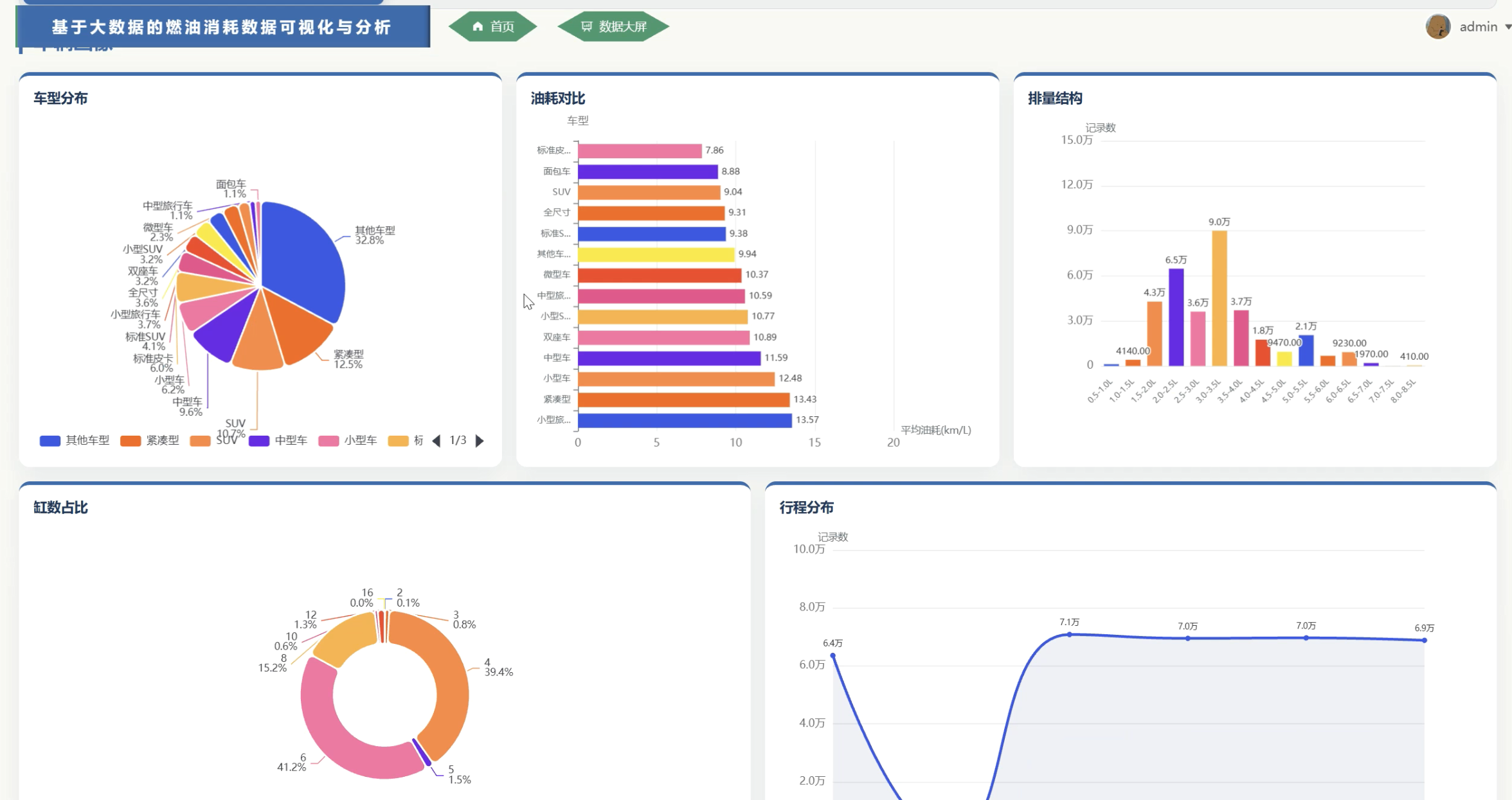Click the 排量结构 chart title

pyautogui.click(x=1055, y=98)
